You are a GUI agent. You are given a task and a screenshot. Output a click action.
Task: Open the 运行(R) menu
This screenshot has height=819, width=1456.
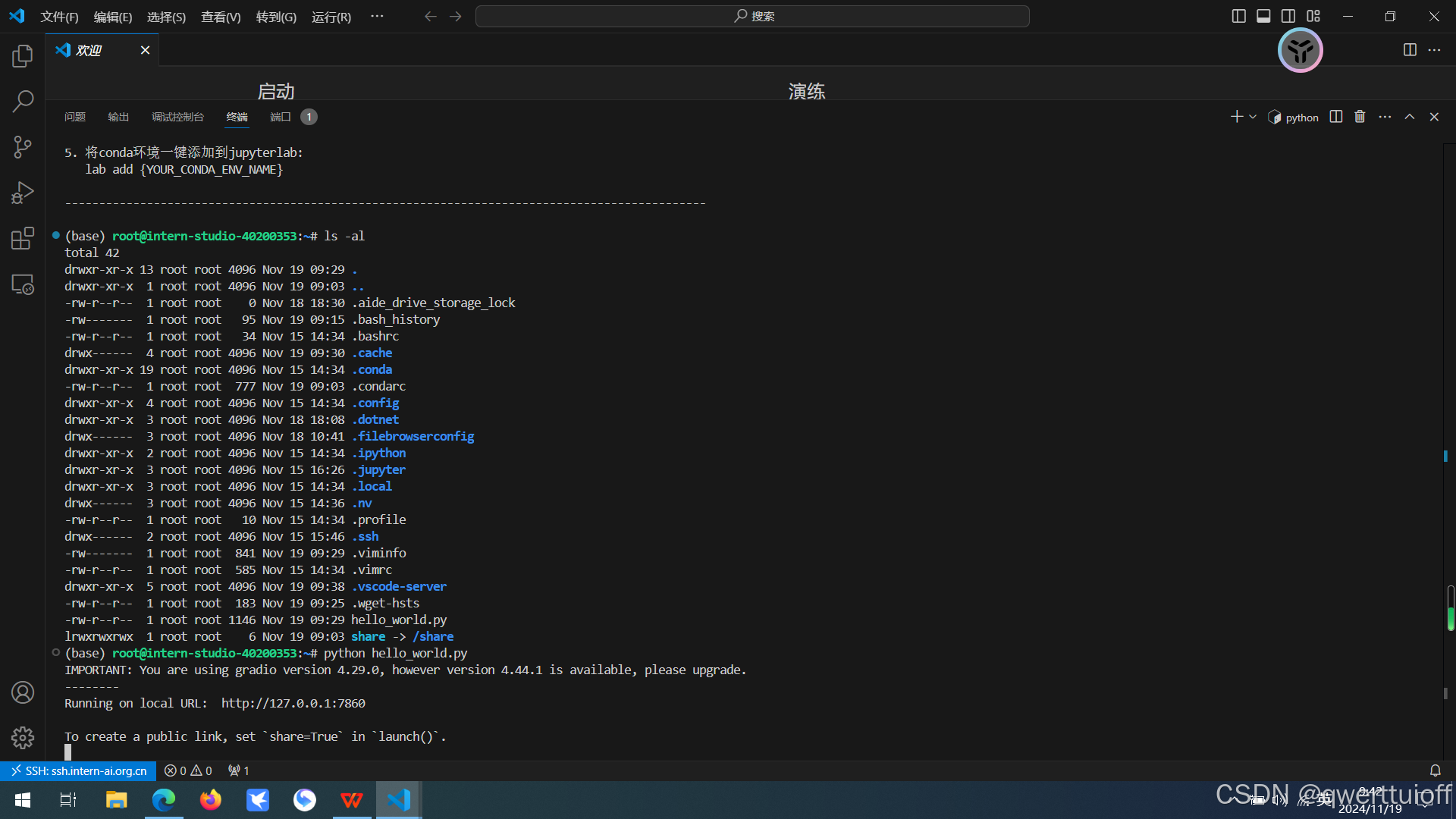[x=331, y=17]
